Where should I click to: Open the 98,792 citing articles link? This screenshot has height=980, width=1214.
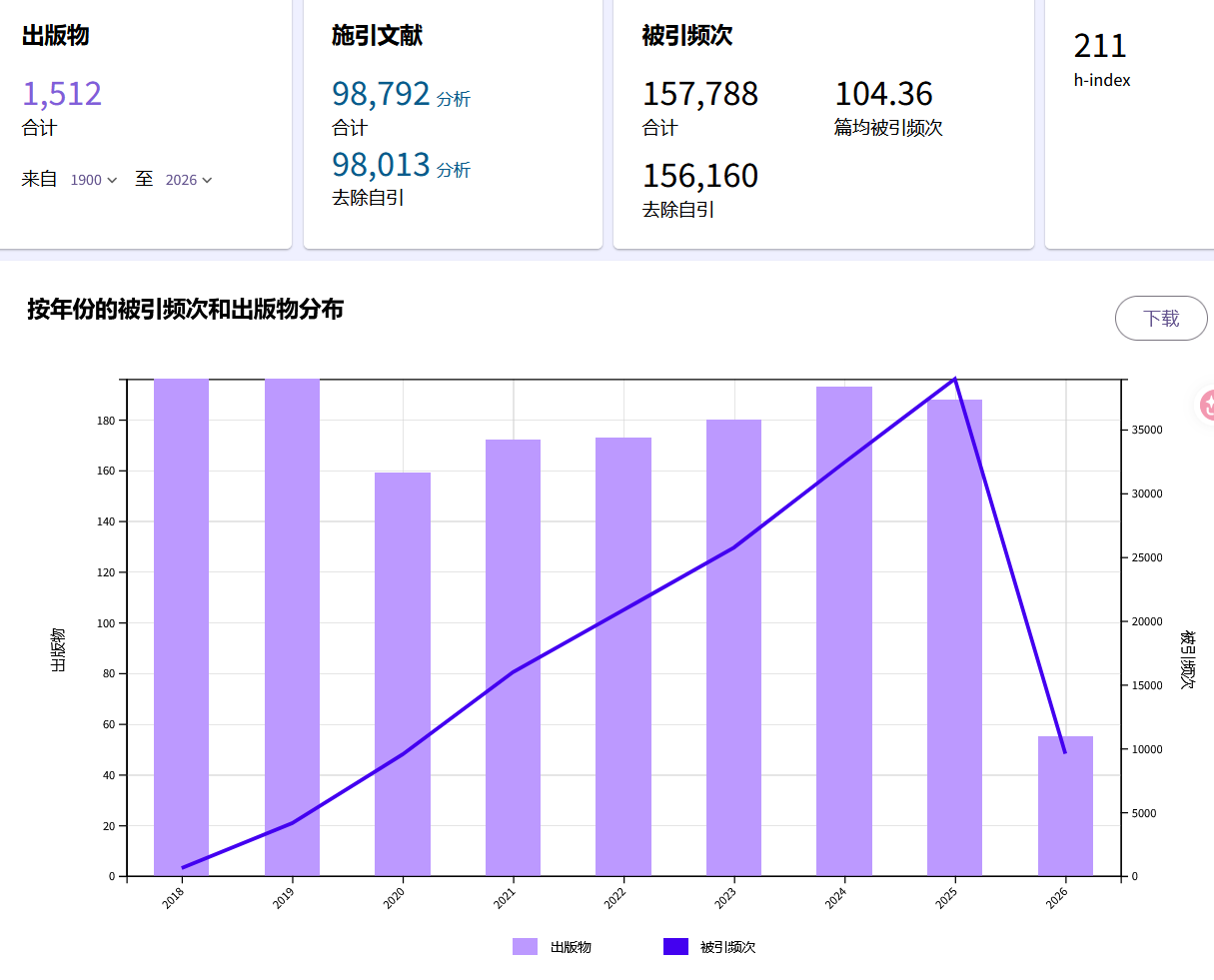click(381, 94)
